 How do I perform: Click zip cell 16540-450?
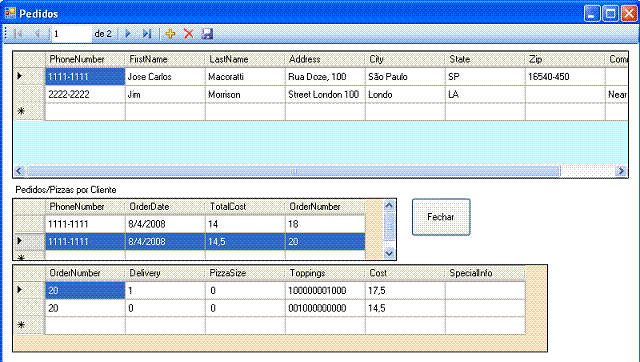point(565,77)
